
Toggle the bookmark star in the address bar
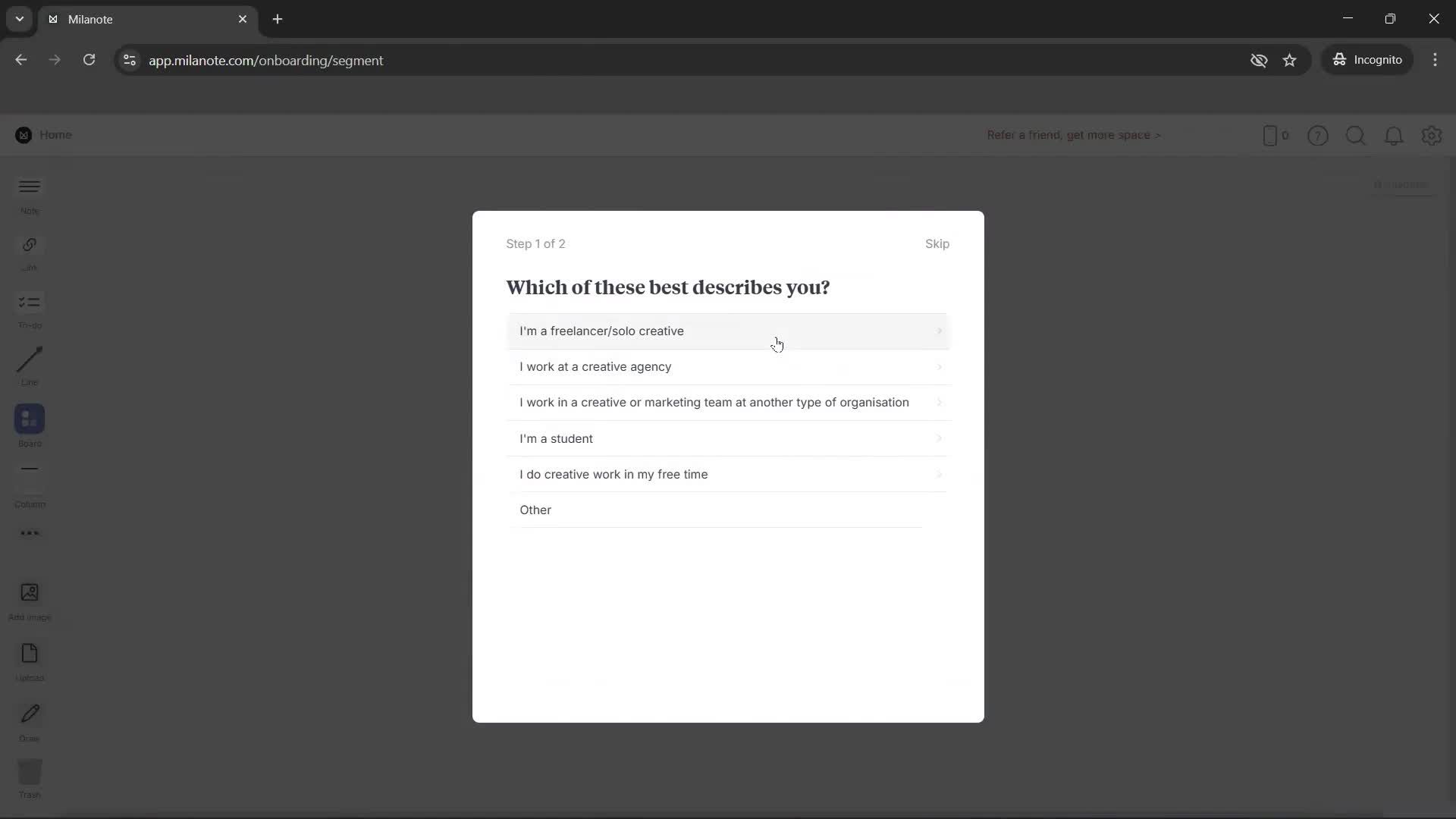pyautogui.click(x=1290, y=60)
